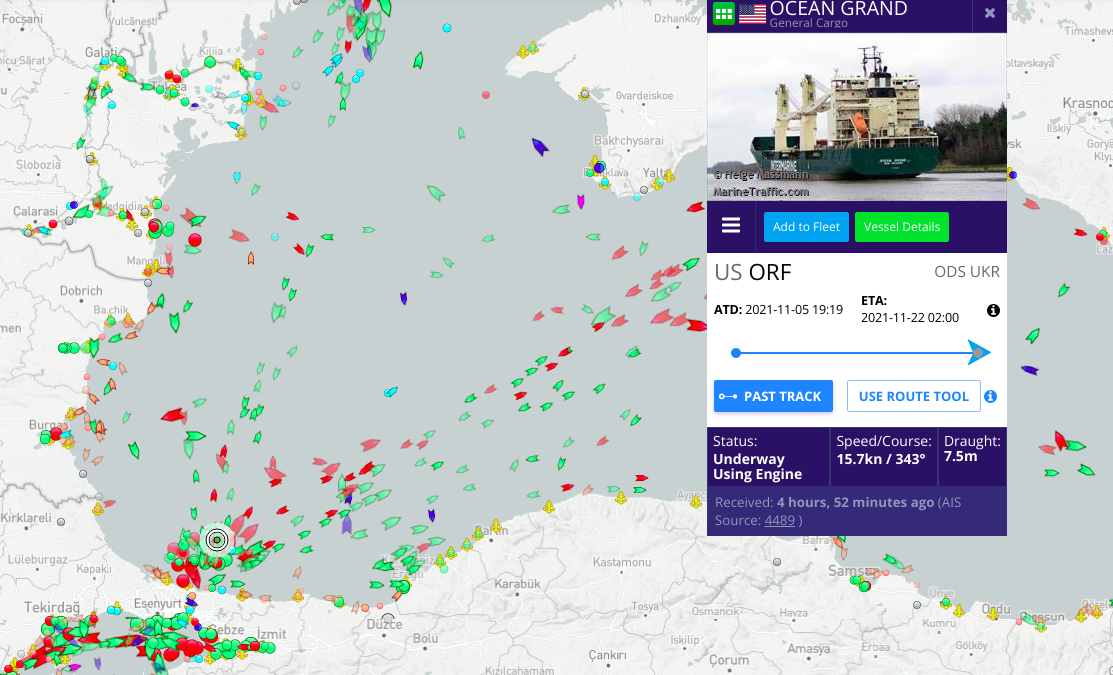The image size is (1113, 675).
Task: Click the origin port US ORF
Action: pyautogui.click(x=753, y=272)
